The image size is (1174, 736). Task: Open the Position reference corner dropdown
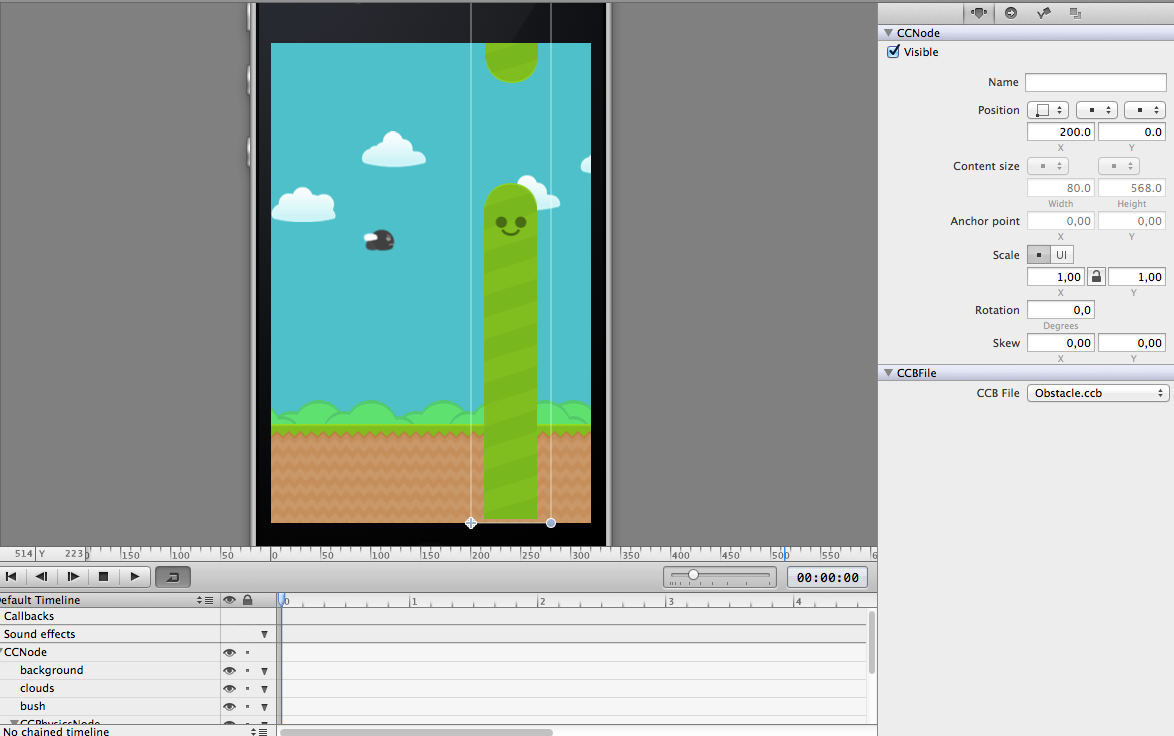click(1047, 110)
